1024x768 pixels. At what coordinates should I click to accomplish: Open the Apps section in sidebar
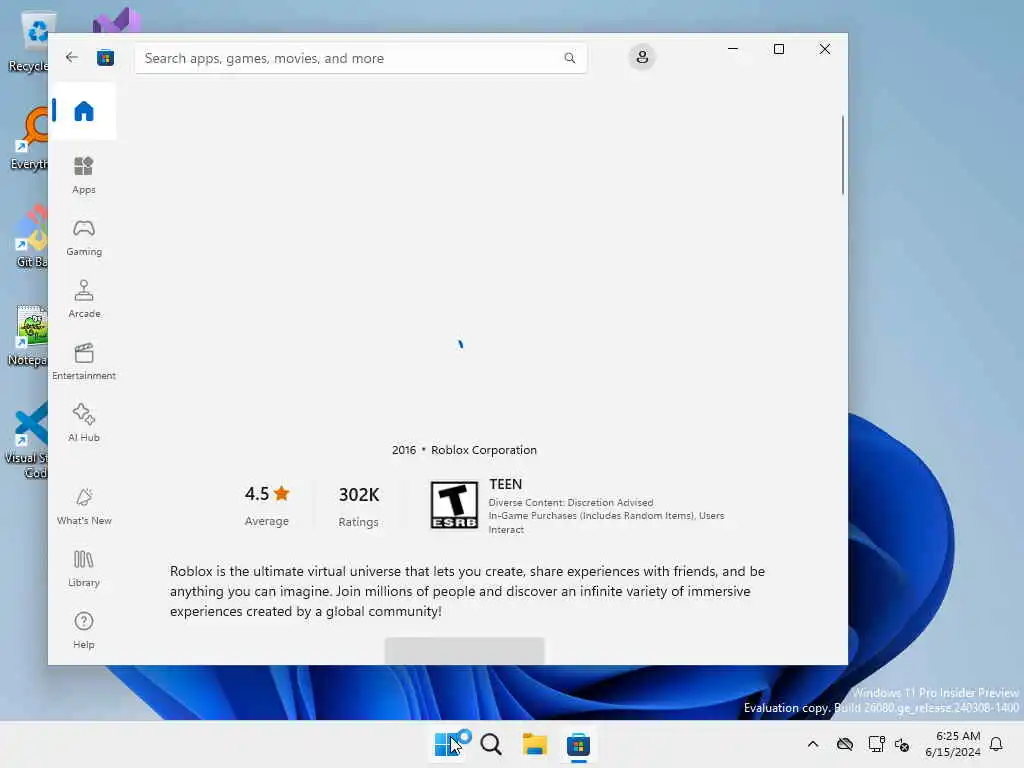click(x=84, y=175)
